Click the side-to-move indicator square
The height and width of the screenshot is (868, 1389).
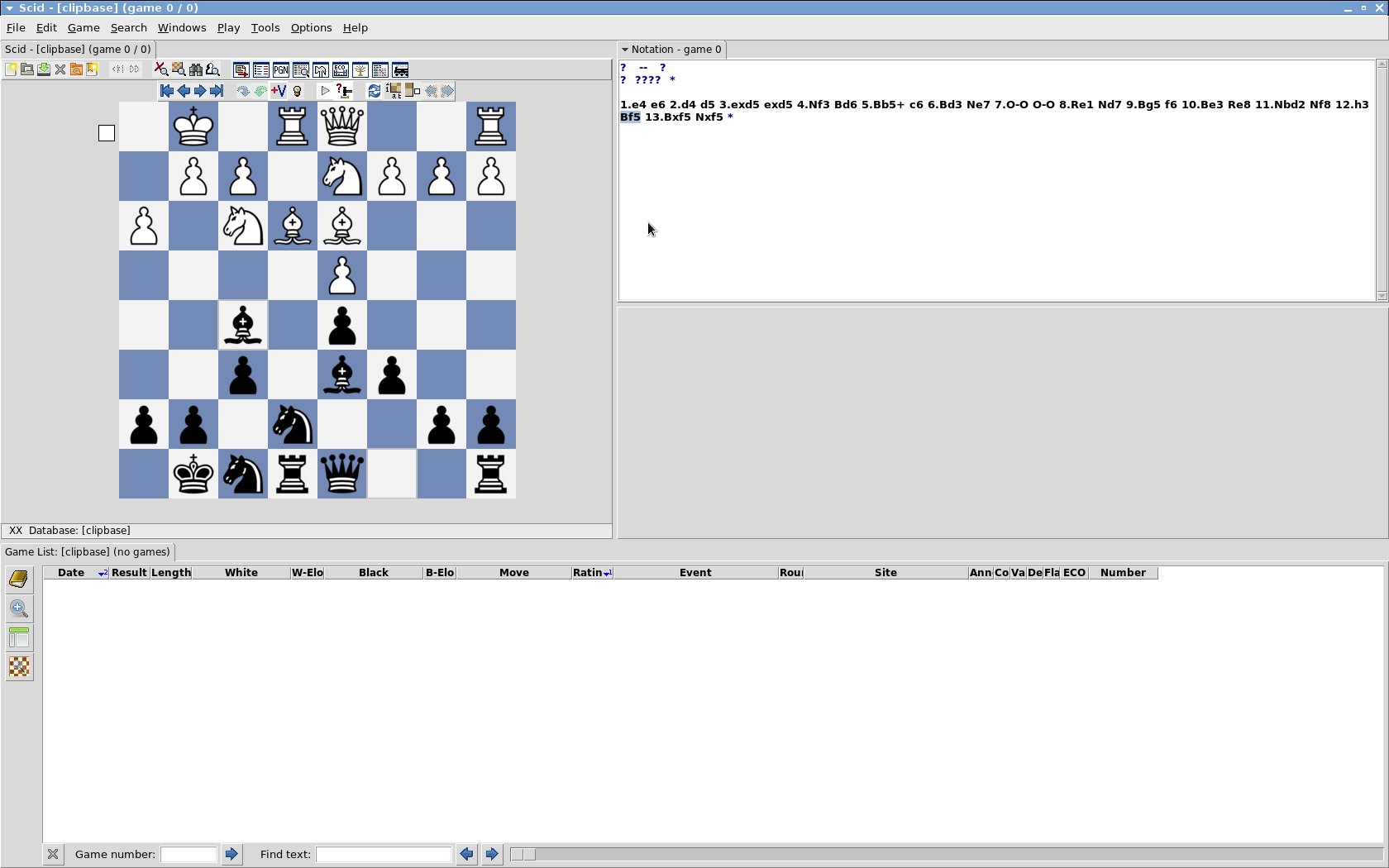click(x=107, y=133)
